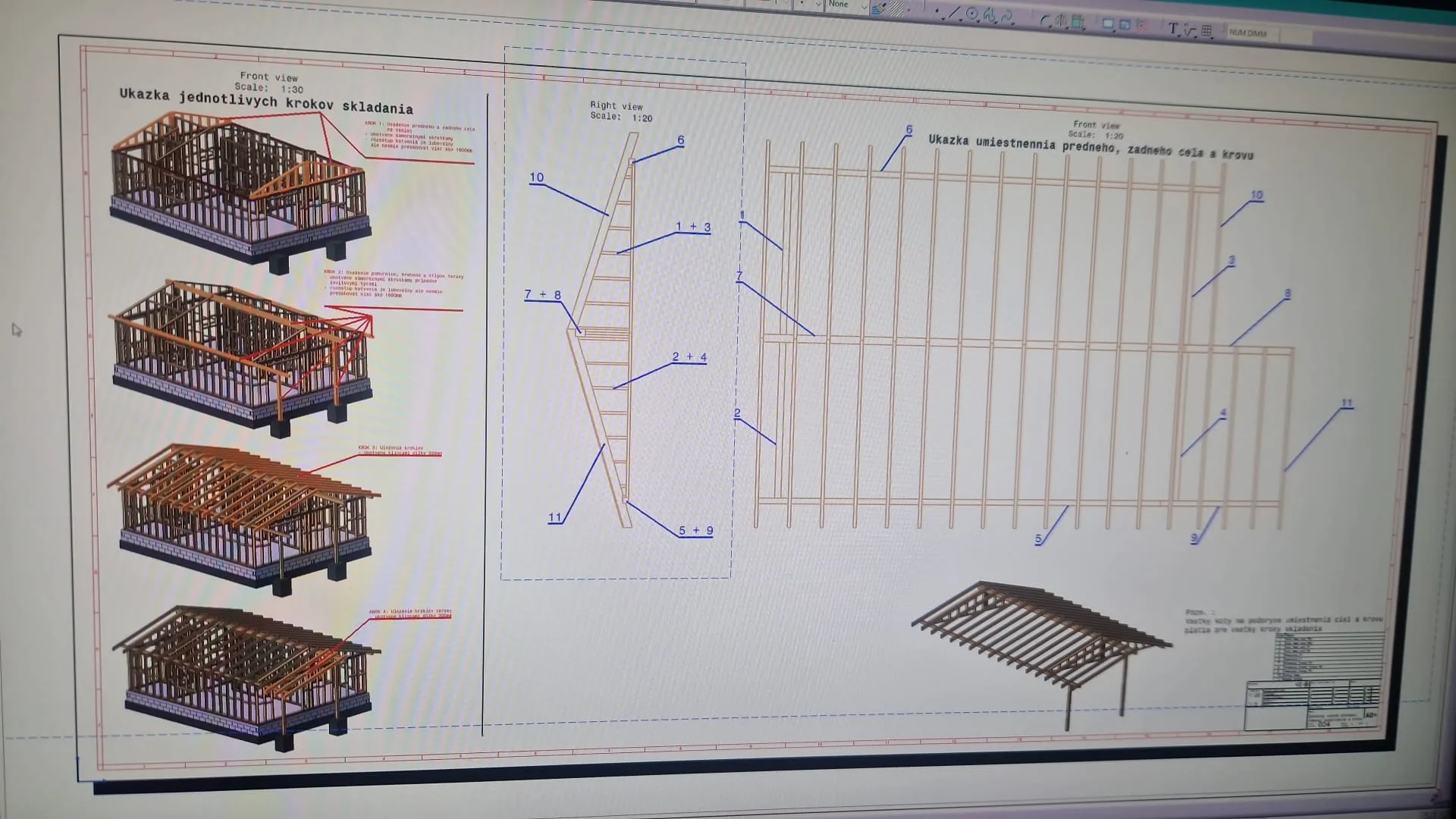Click the second blue view icon
1456x819 pixels.
pyautogui.click(x=1125, y=25)
